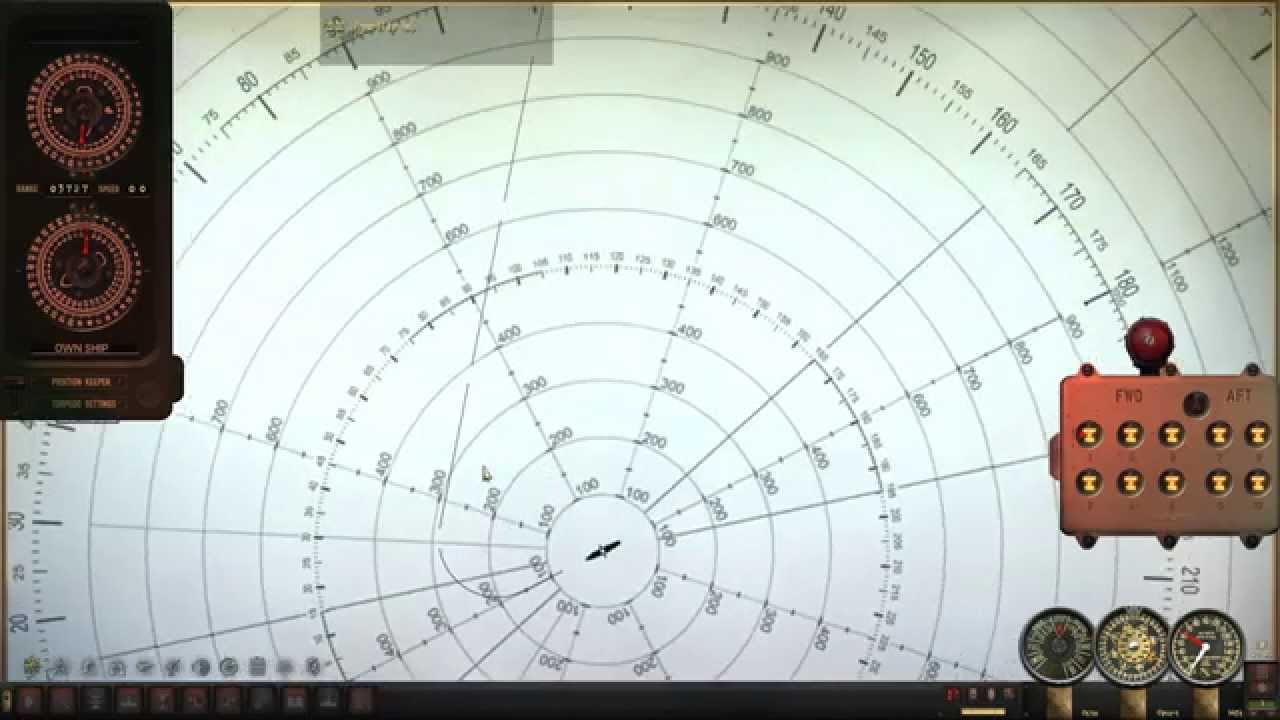
Task: Toggle second forward tube switch in top row
Action: point(1130,434)
